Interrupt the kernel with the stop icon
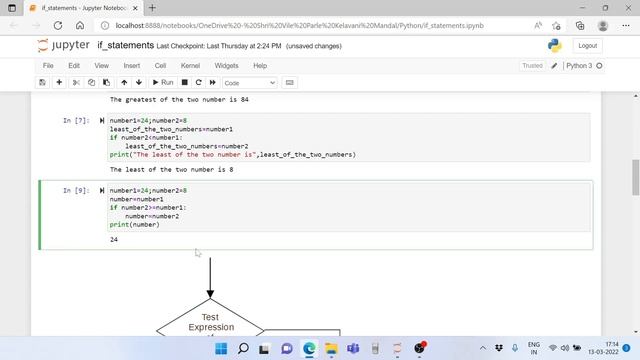640x360 pixels. tap(184, 82)
